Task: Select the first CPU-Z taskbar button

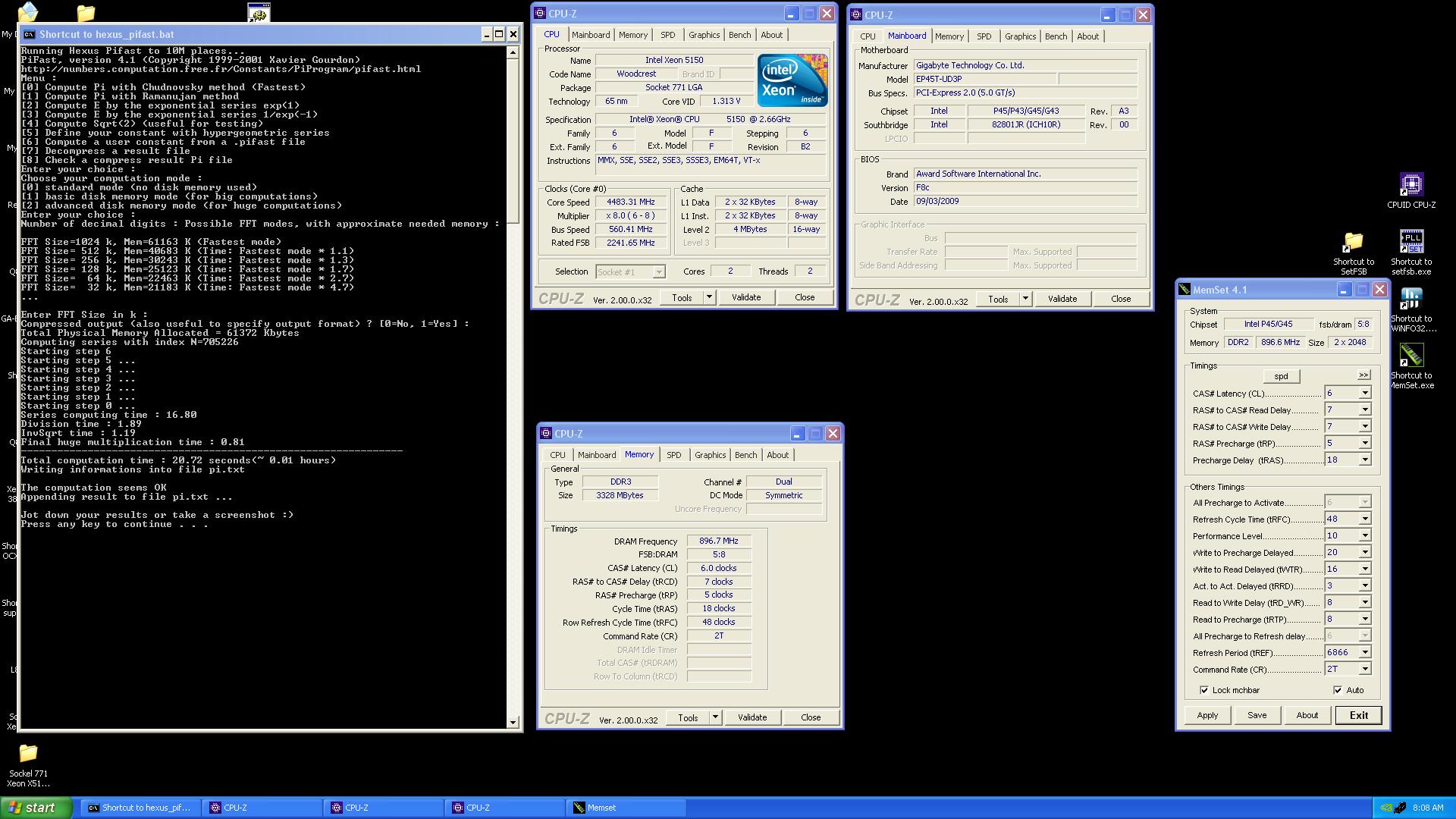Action: pos(262,808)
